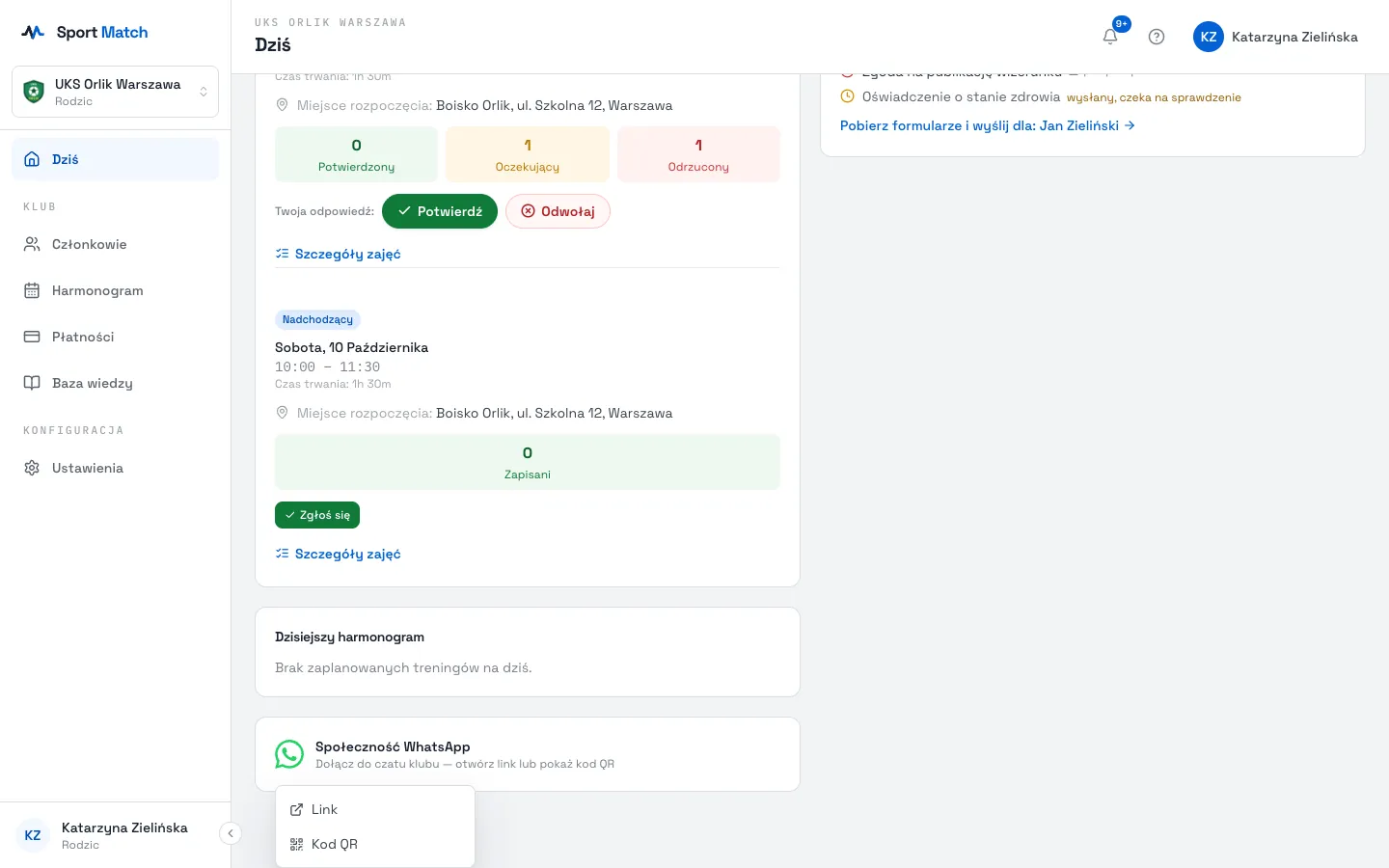Select Kod QR from the WhatsApp menu
This screenshot has width=1389, height=868.
coord(375,844)
